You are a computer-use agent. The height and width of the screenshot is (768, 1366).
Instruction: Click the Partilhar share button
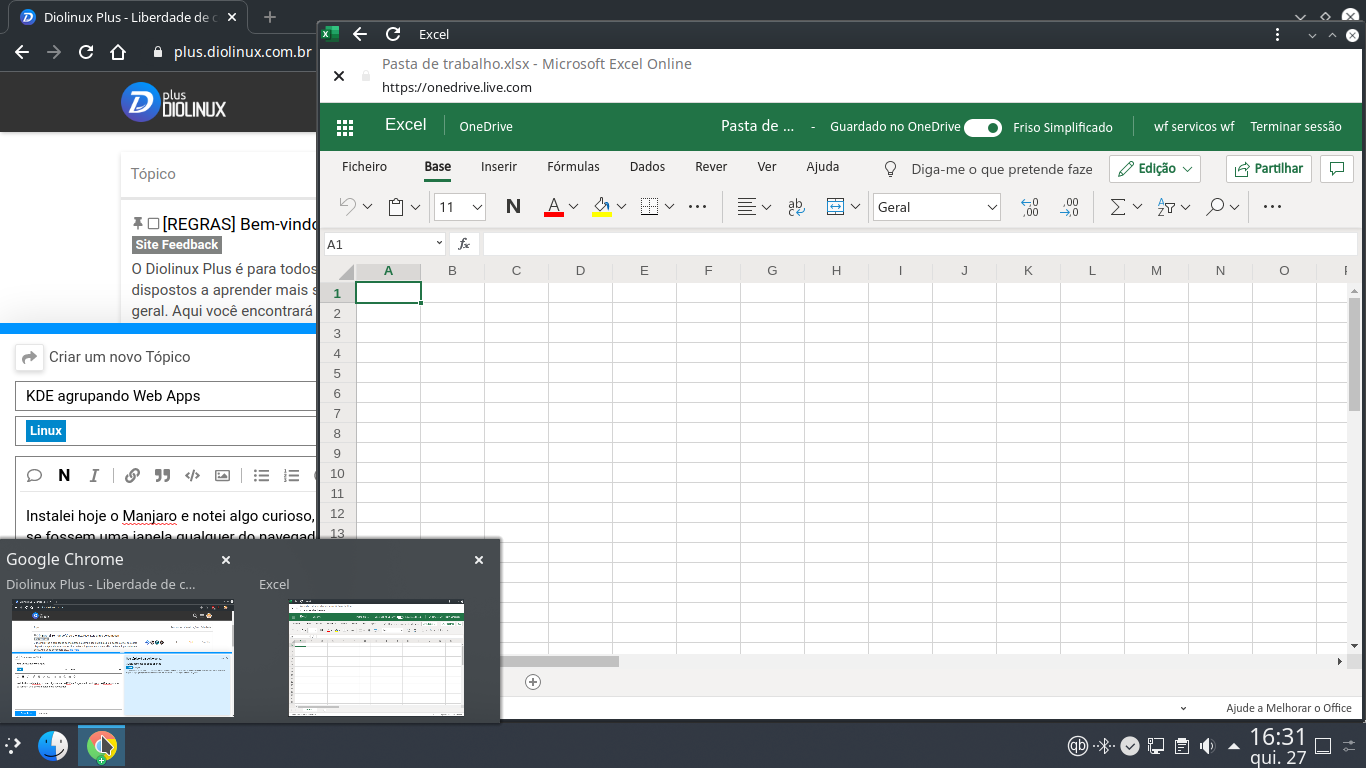[1268, 169]
